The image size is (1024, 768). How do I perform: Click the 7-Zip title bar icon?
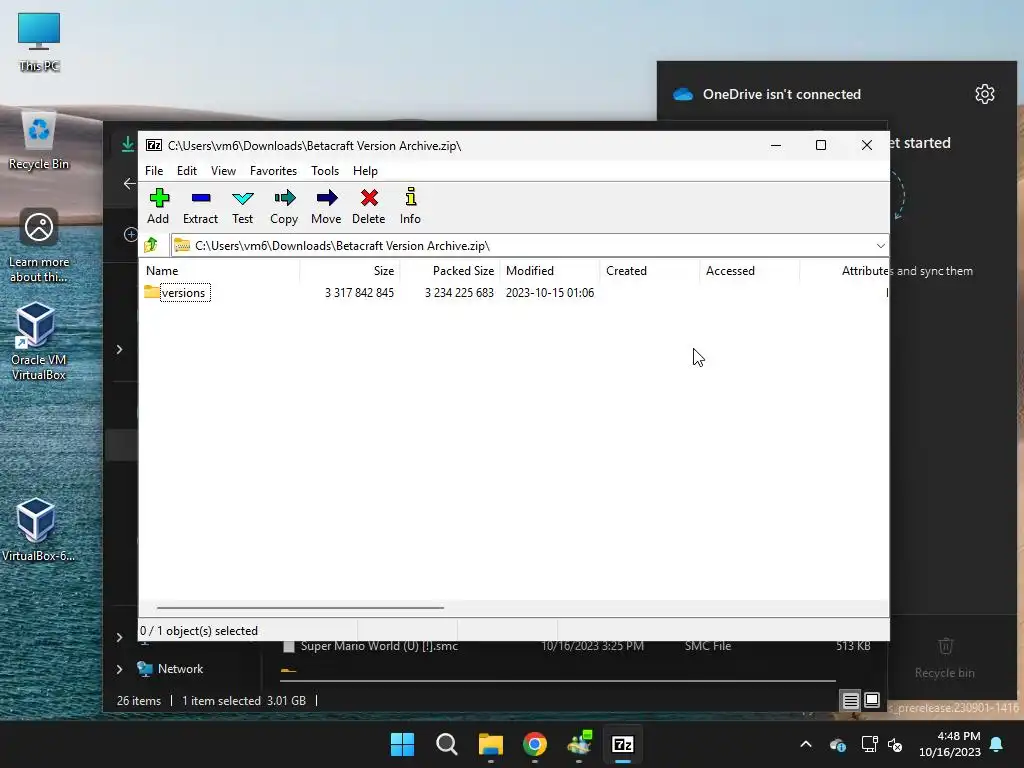tap(154, 145)
